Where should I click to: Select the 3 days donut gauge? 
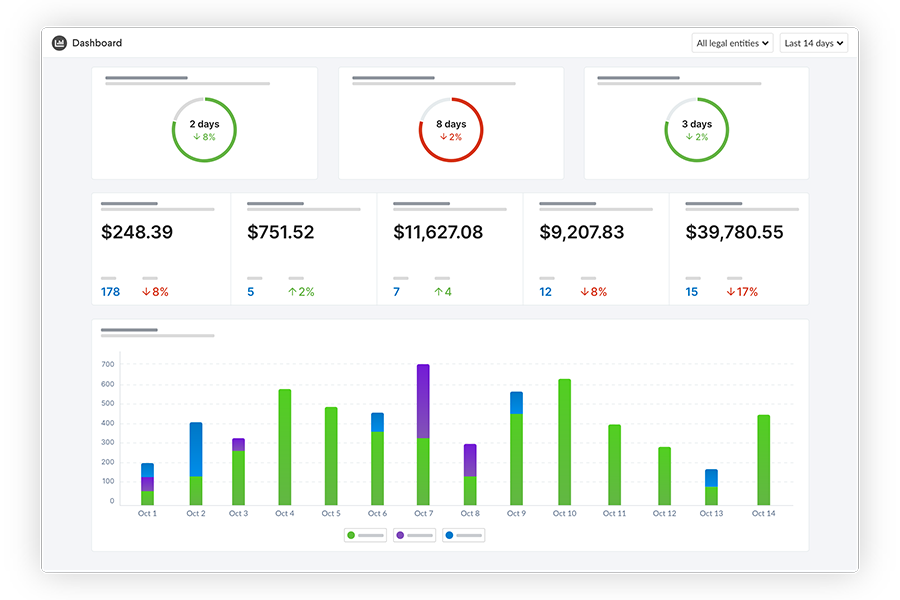tap(696, 130)
